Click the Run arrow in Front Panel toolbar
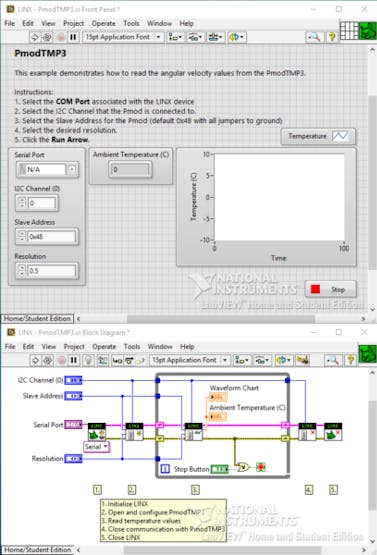This screenshot has width=377, height=555. [x=35, y=37]
